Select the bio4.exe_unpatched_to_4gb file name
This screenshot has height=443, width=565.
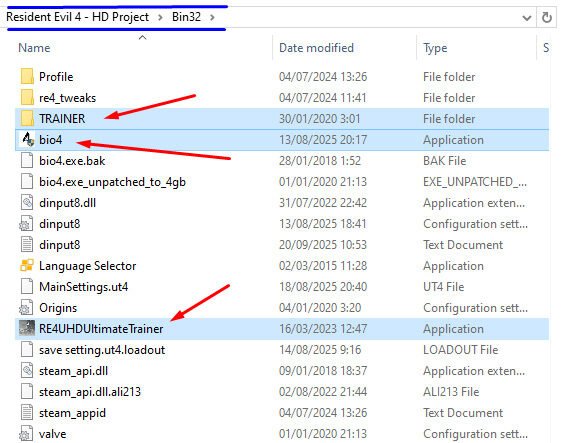click(112, 182)
